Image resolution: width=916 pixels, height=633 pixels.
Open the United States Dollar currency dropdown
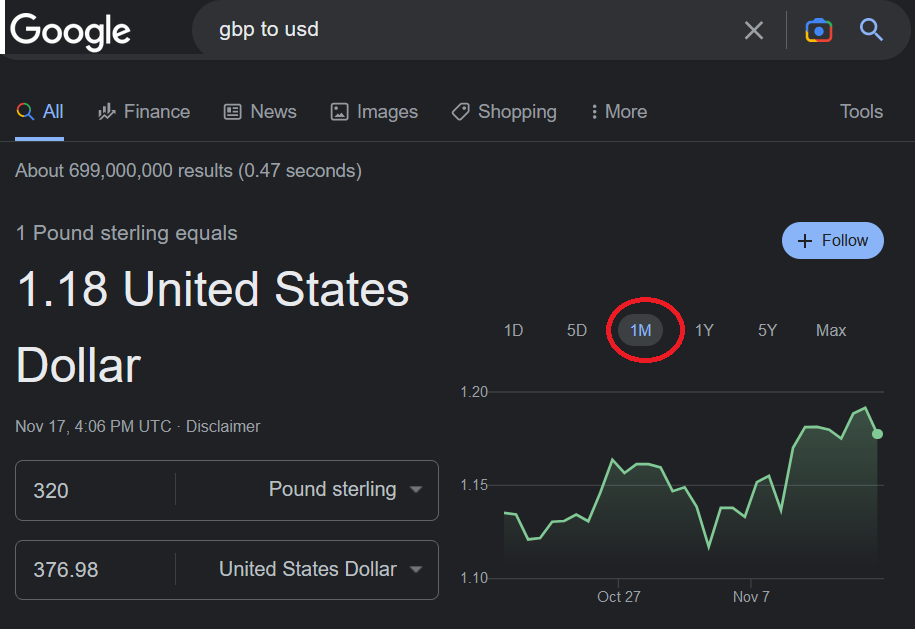point(321,570)
